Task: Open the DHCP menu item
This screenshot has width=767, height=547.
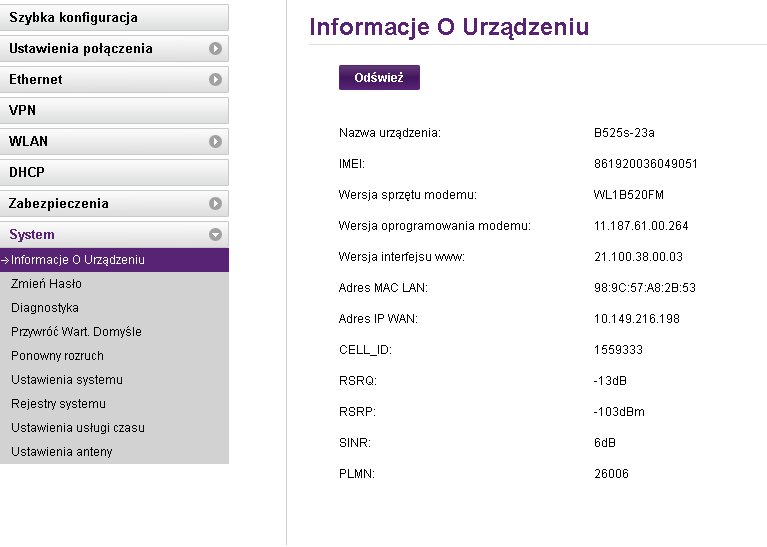Action: click(114, 172)
